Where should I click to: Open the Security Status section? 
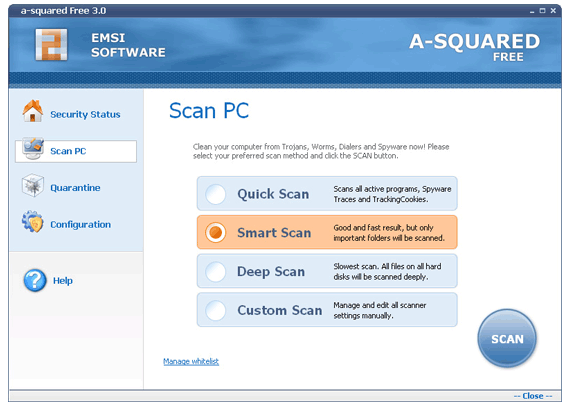click(85, 114)
